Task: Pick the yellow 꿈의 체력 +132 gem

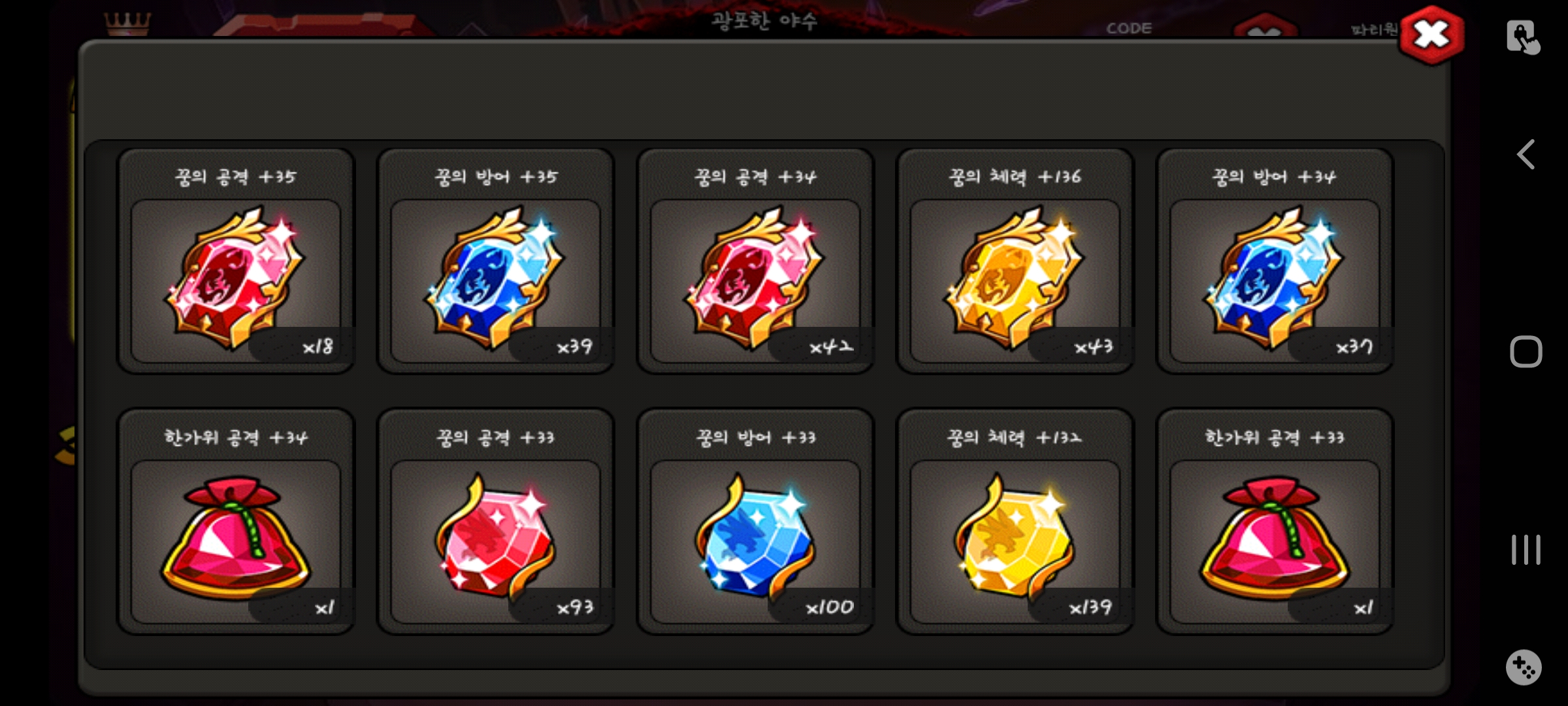Action: (x=1015, y=522)
